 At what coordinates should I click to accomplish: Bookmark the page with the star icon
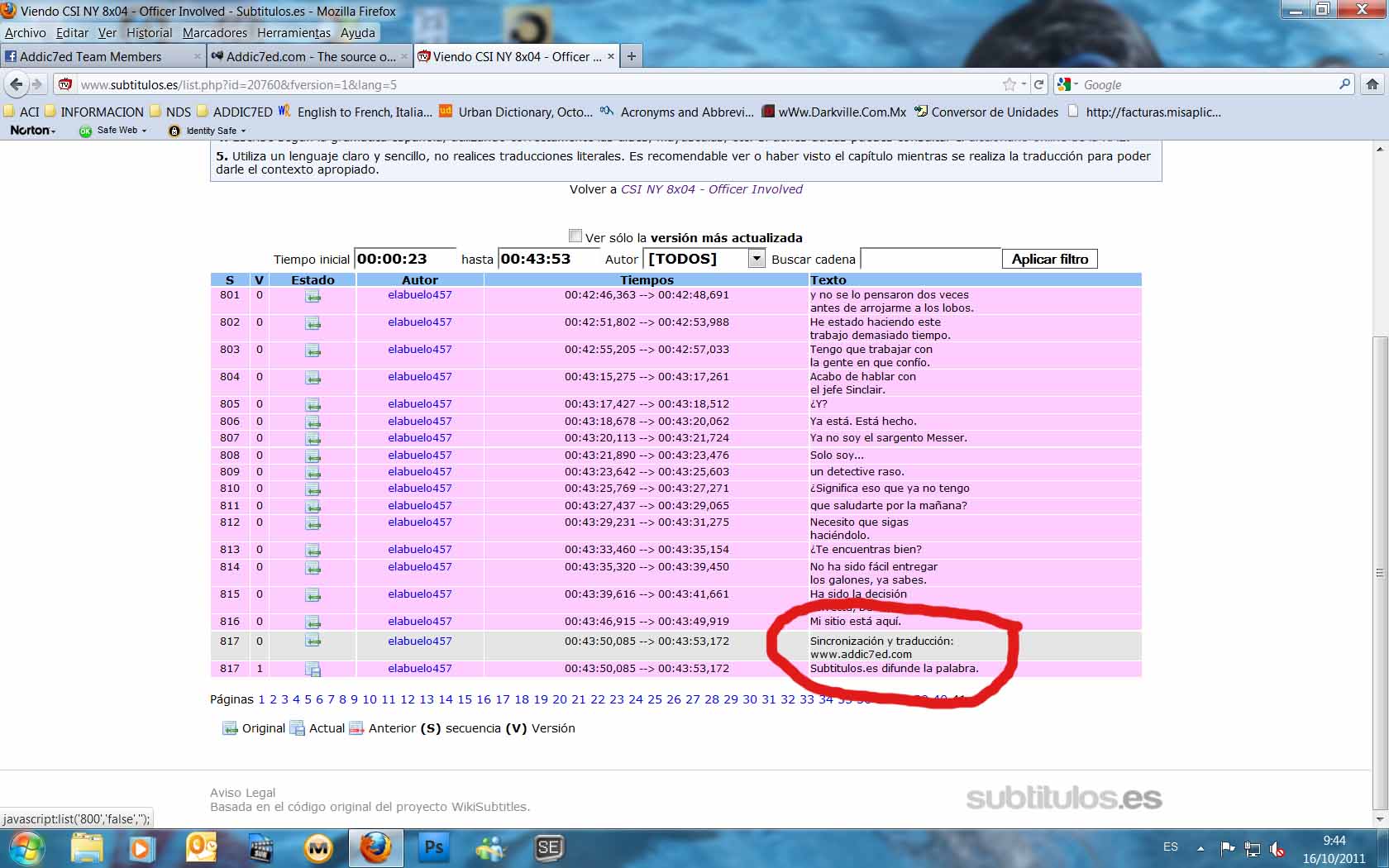(1009, 84)
